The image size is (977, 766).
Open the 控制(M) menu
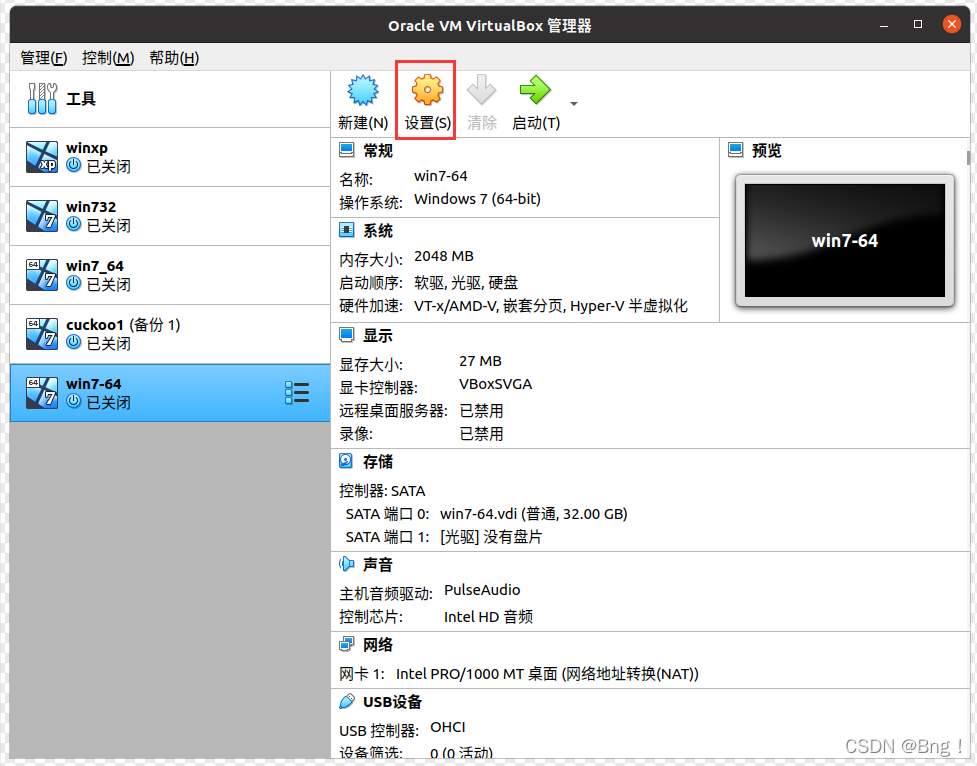[108, 58]
